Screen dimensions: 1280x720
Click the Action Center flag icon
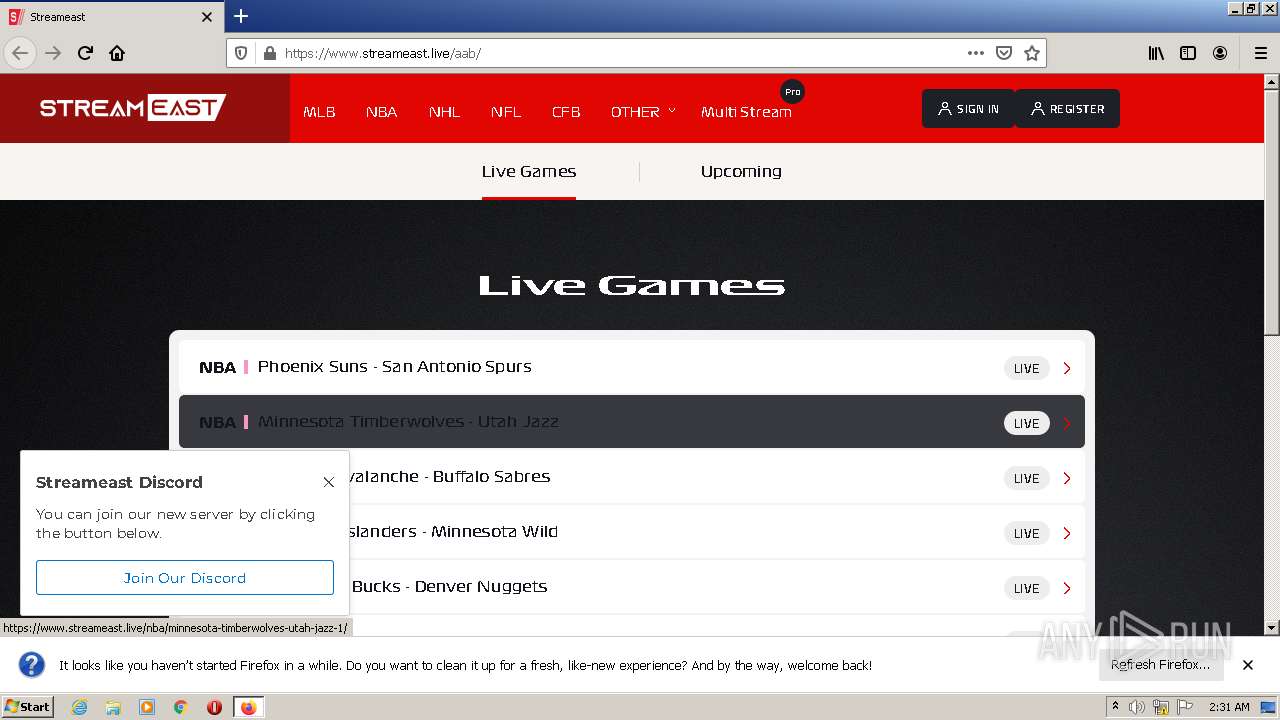pos(1185,707)
